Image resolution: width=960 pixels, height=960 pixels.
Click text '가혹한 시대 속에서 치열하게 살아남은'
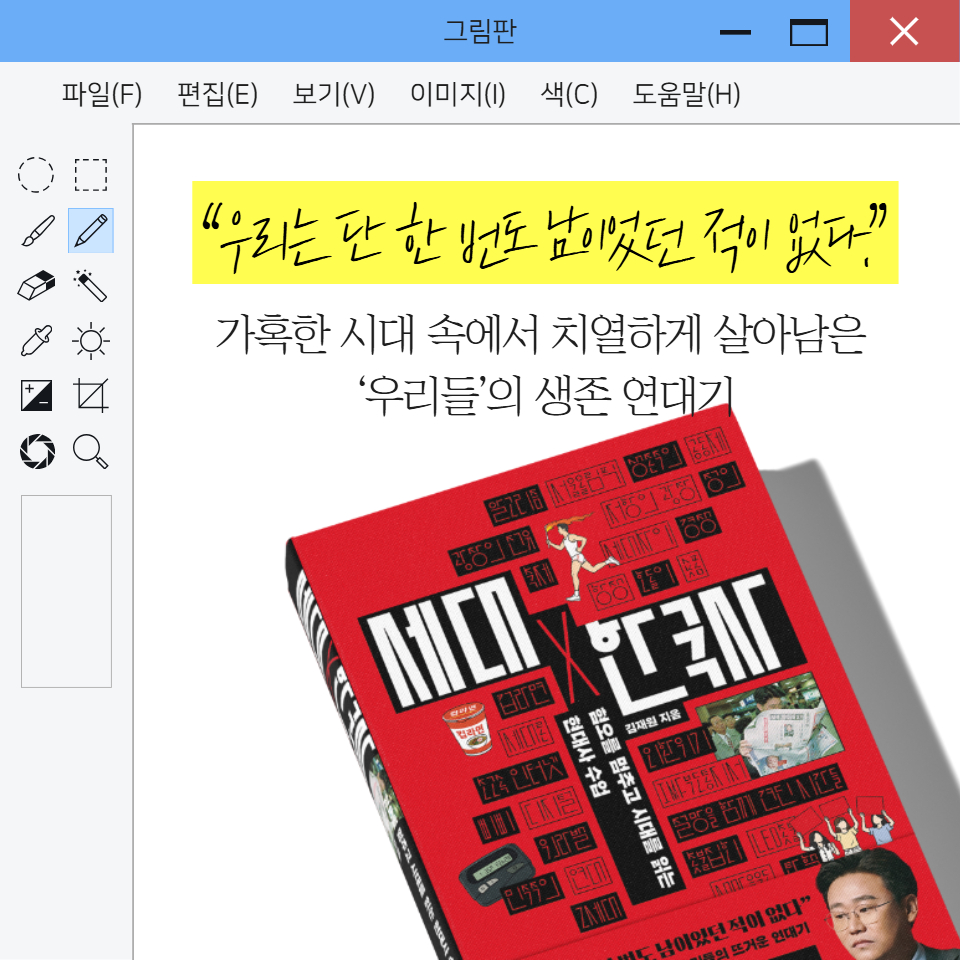click(x=541, y=335)
